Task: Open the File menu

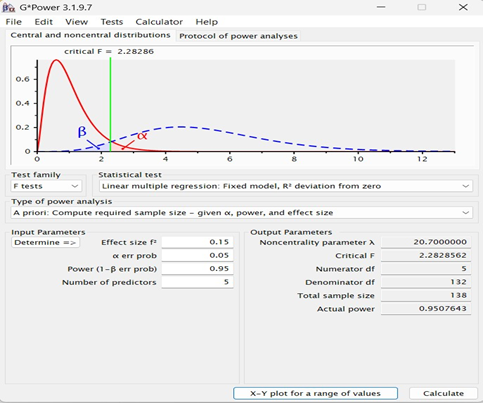Action: [14, 22]
